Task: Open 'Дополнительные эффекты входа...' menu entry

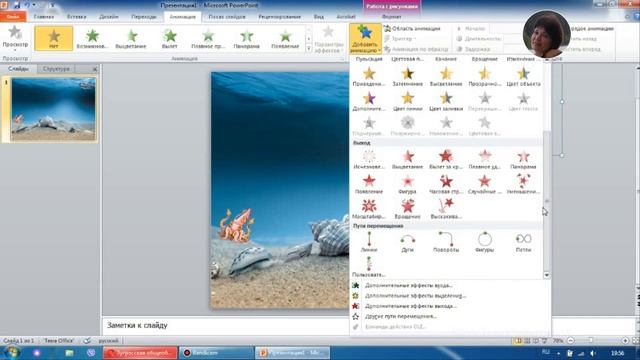Action: click(408, 285)
